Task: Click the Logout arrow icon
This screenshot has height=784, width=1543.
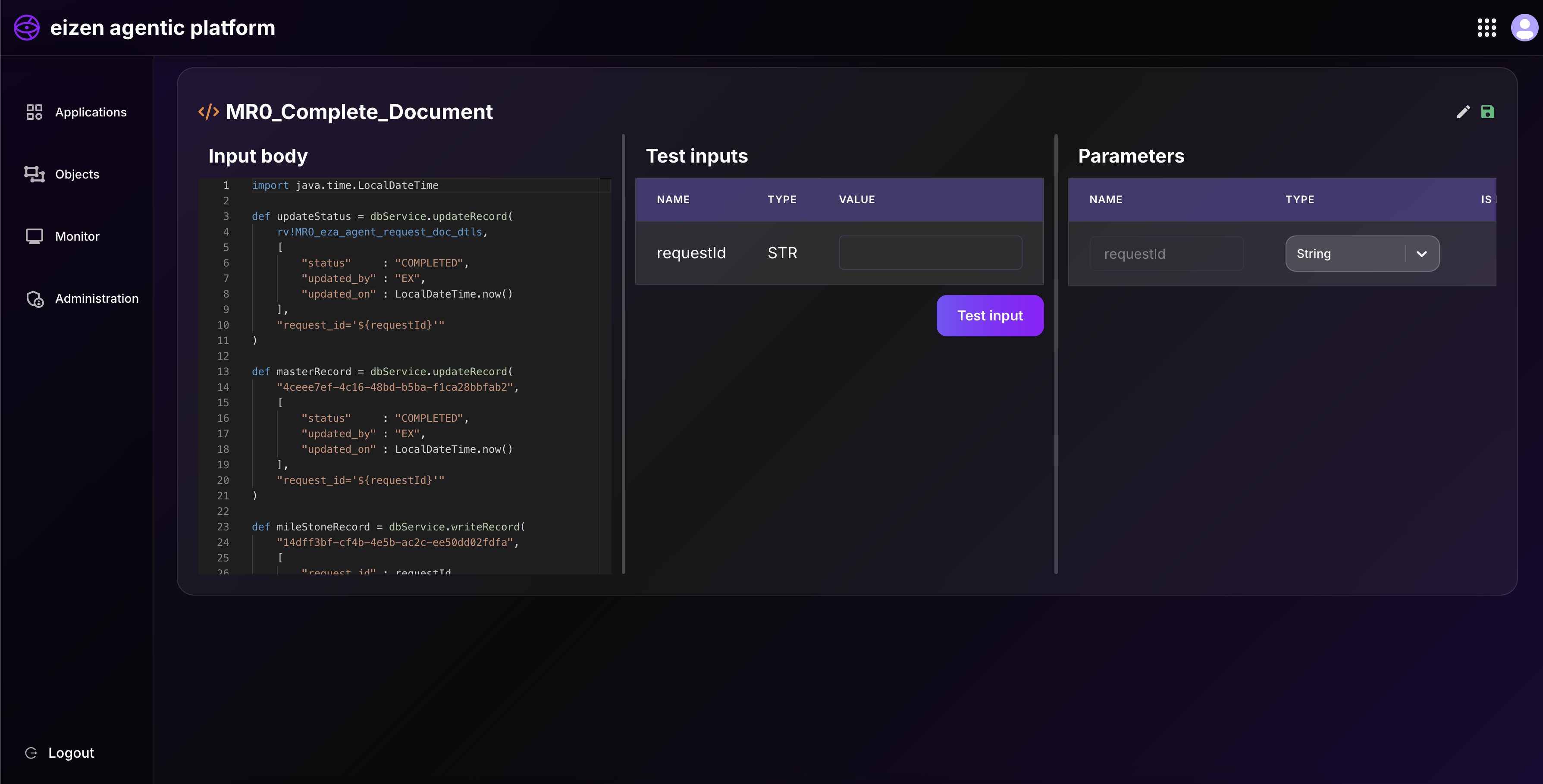Action: point(31,753)
